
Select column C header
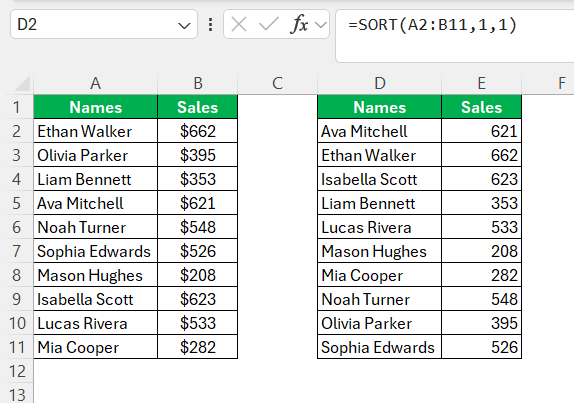pos(277,83)
